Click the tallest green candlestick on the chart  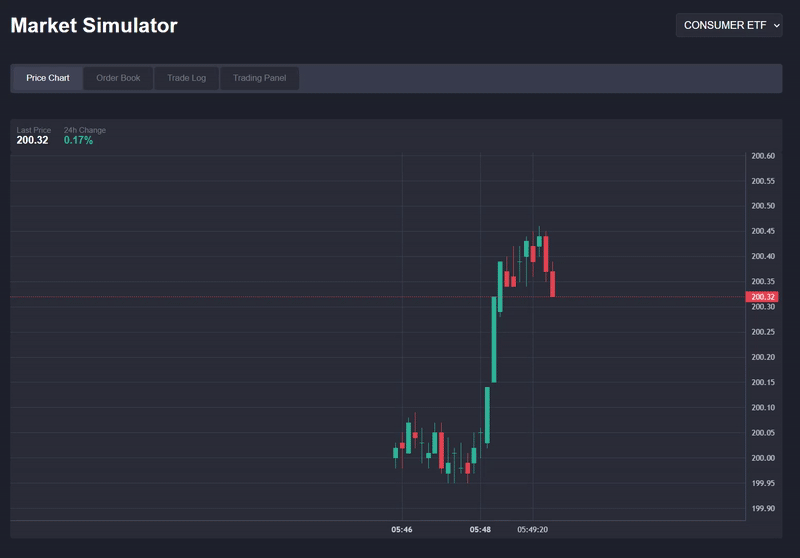point(494,340)
